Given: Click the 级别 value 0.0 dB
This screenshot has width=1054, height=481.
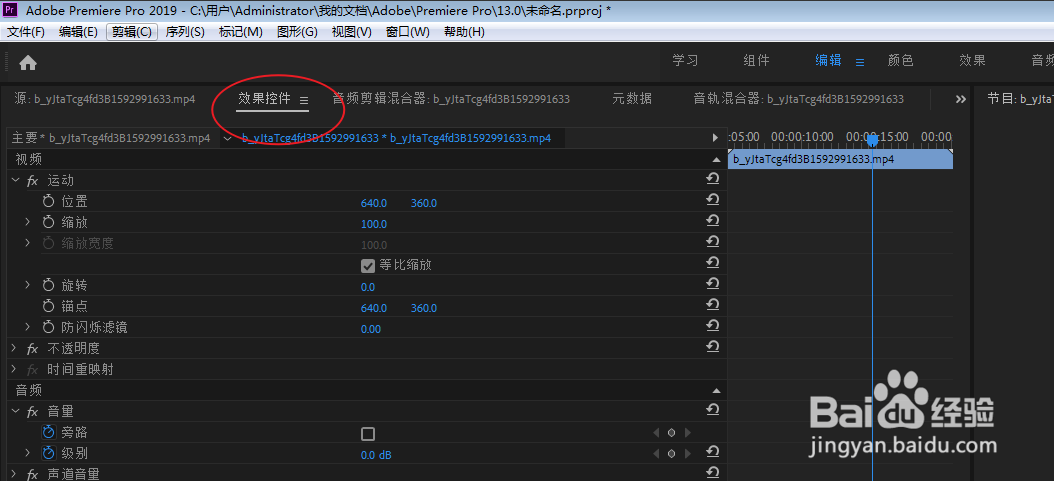Looking at the screenshot, I should 376,455.
